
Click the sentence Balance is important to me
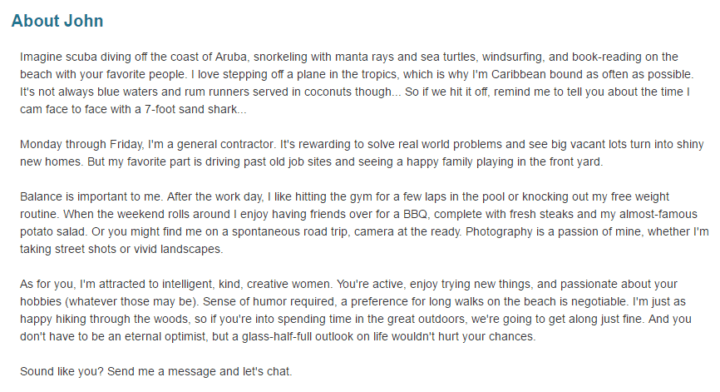point(91,196)
